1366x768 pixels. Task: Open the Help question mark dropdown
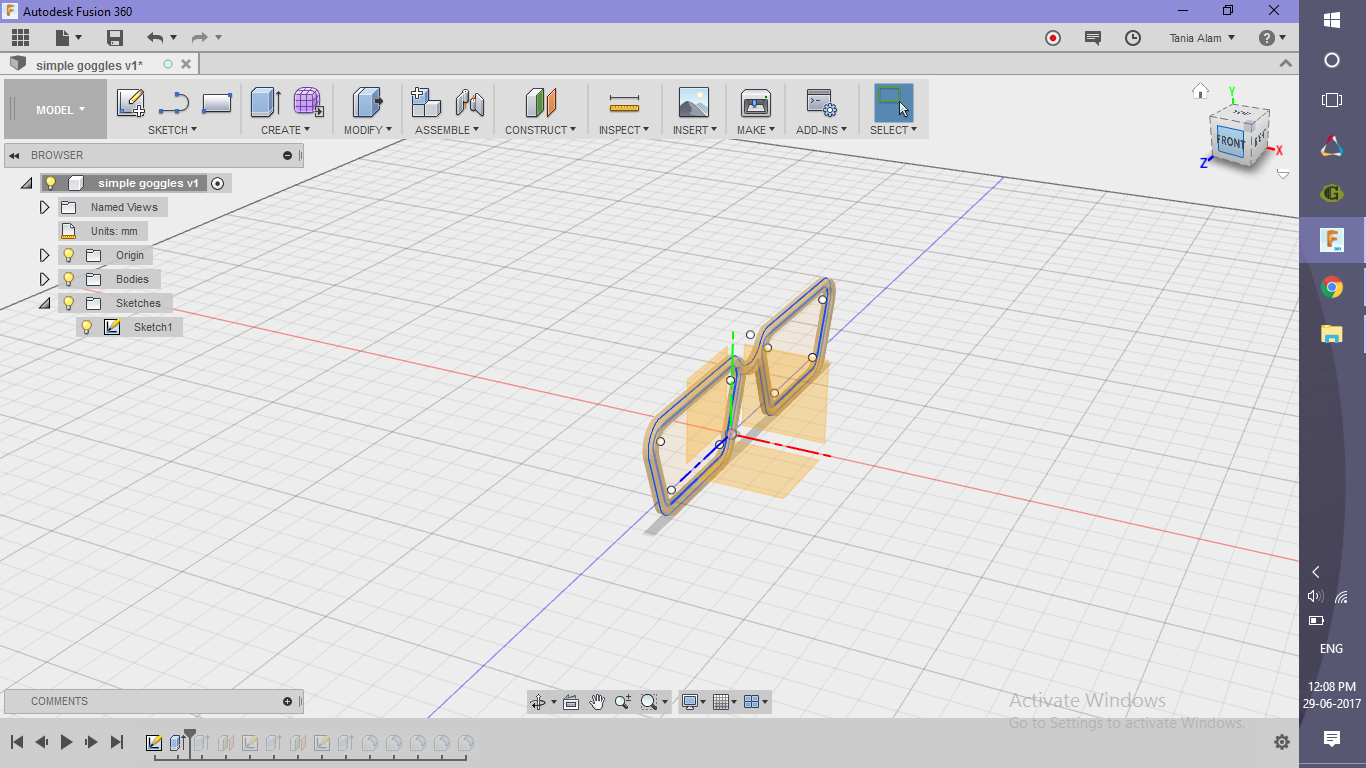[x=1272, y=38]
